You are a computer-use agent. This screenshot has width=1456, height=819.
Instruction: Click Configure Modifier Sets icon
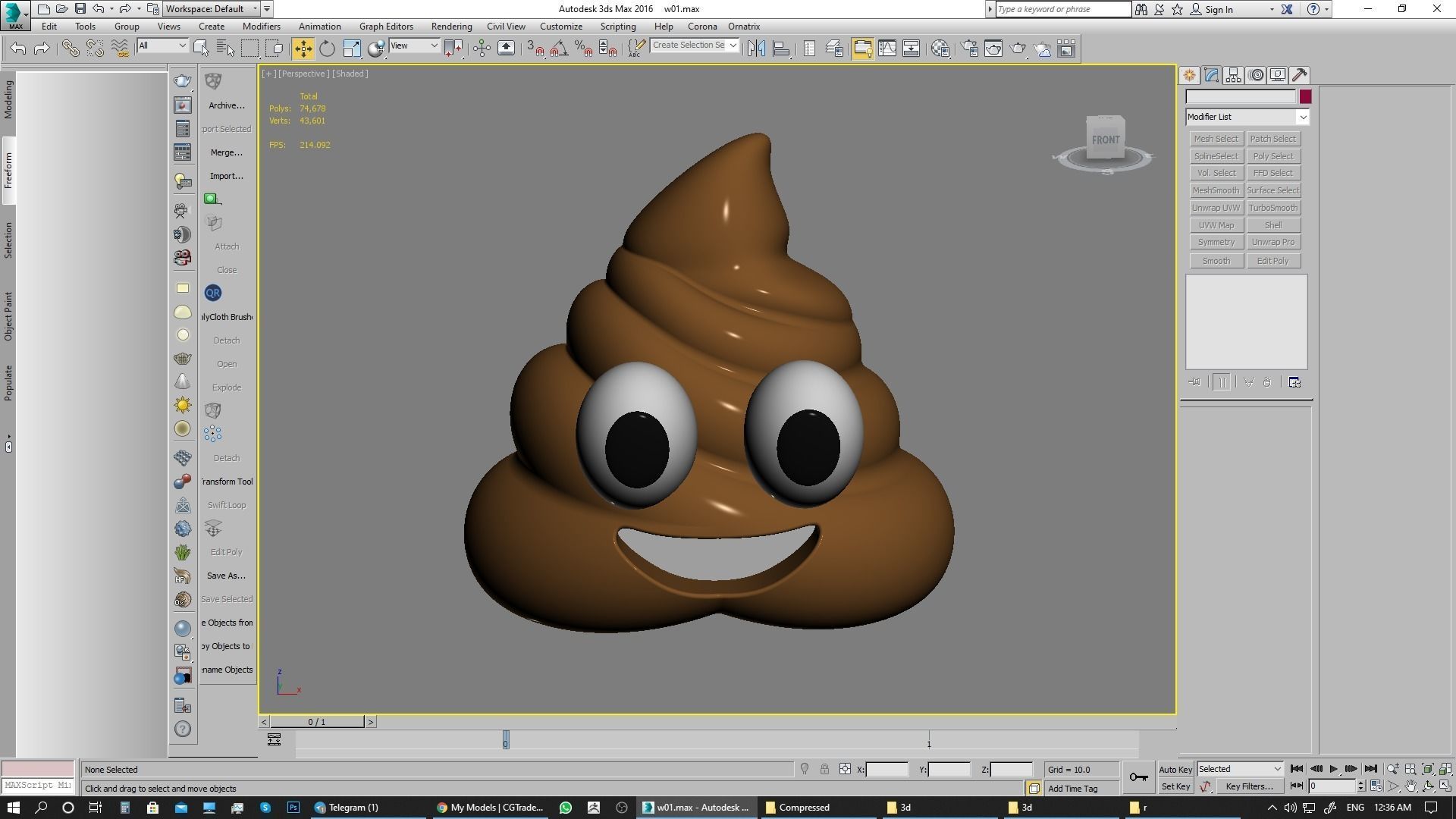pos(1294,382)
